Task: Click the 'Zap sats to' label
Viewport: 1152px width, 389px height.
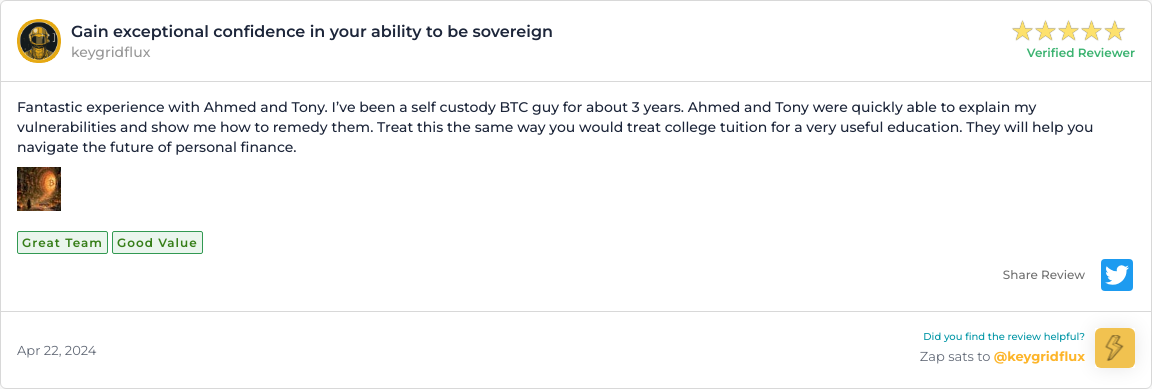Action: pos(954,357)
